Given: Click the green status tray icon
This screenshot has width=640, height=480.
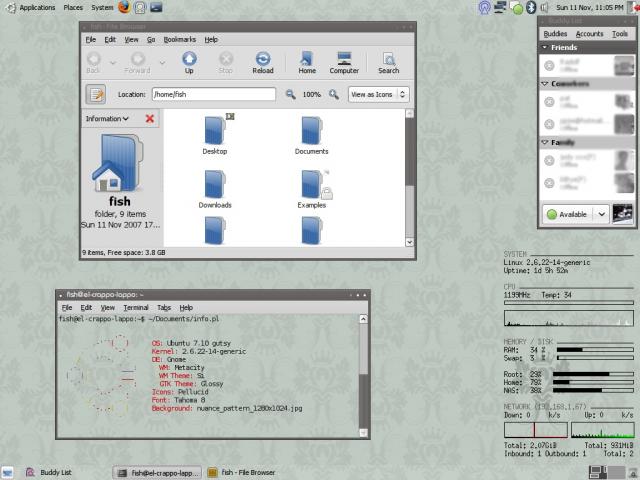Looking at the screenshot, I should pos(517,8).
